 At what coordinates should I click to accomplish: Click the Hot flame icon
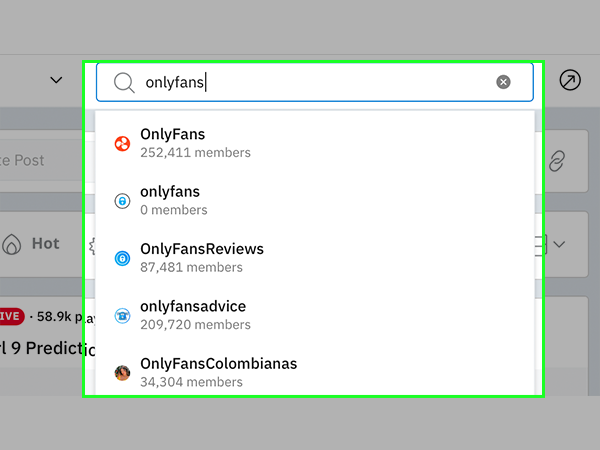[x=11, y=244]
